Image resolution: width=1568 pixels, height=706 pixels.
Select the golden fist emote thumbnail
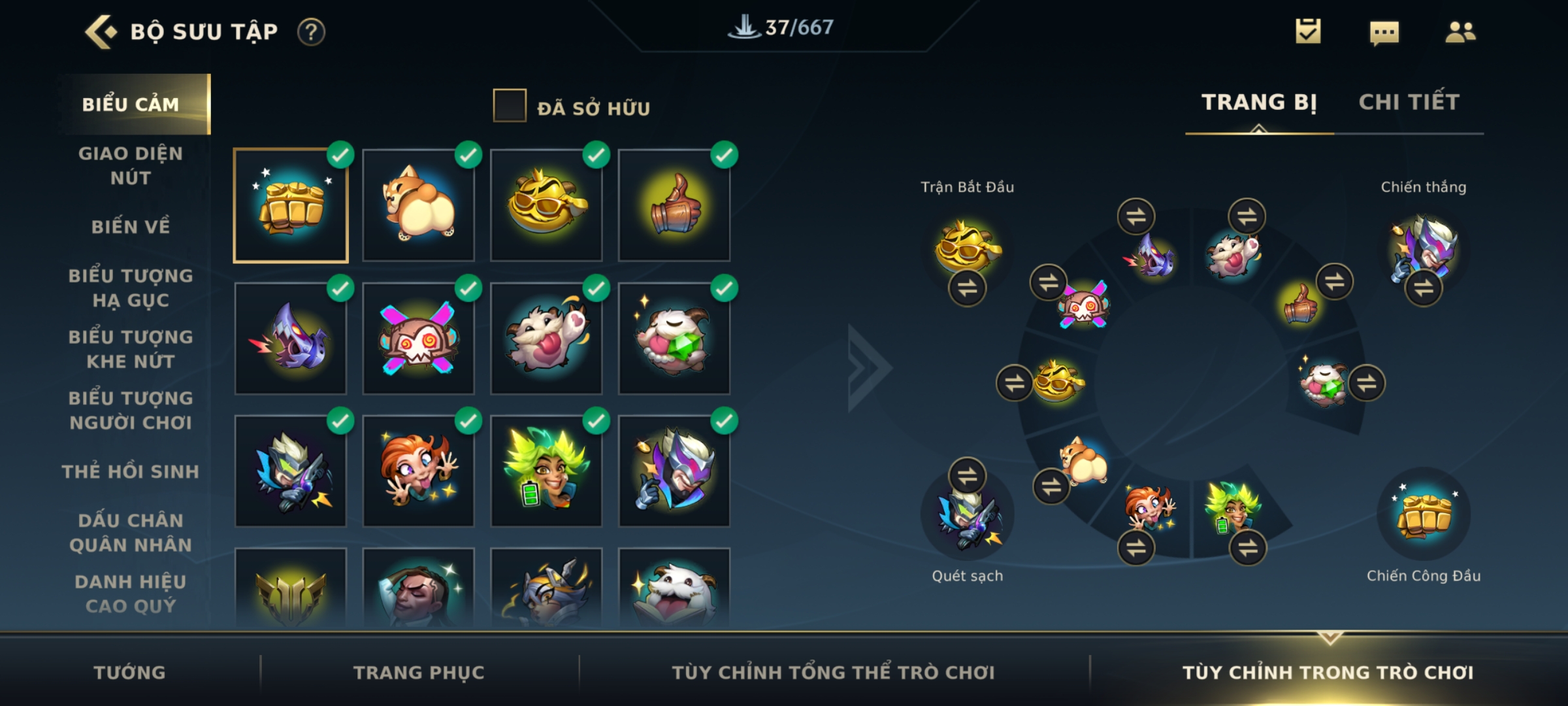291,205
